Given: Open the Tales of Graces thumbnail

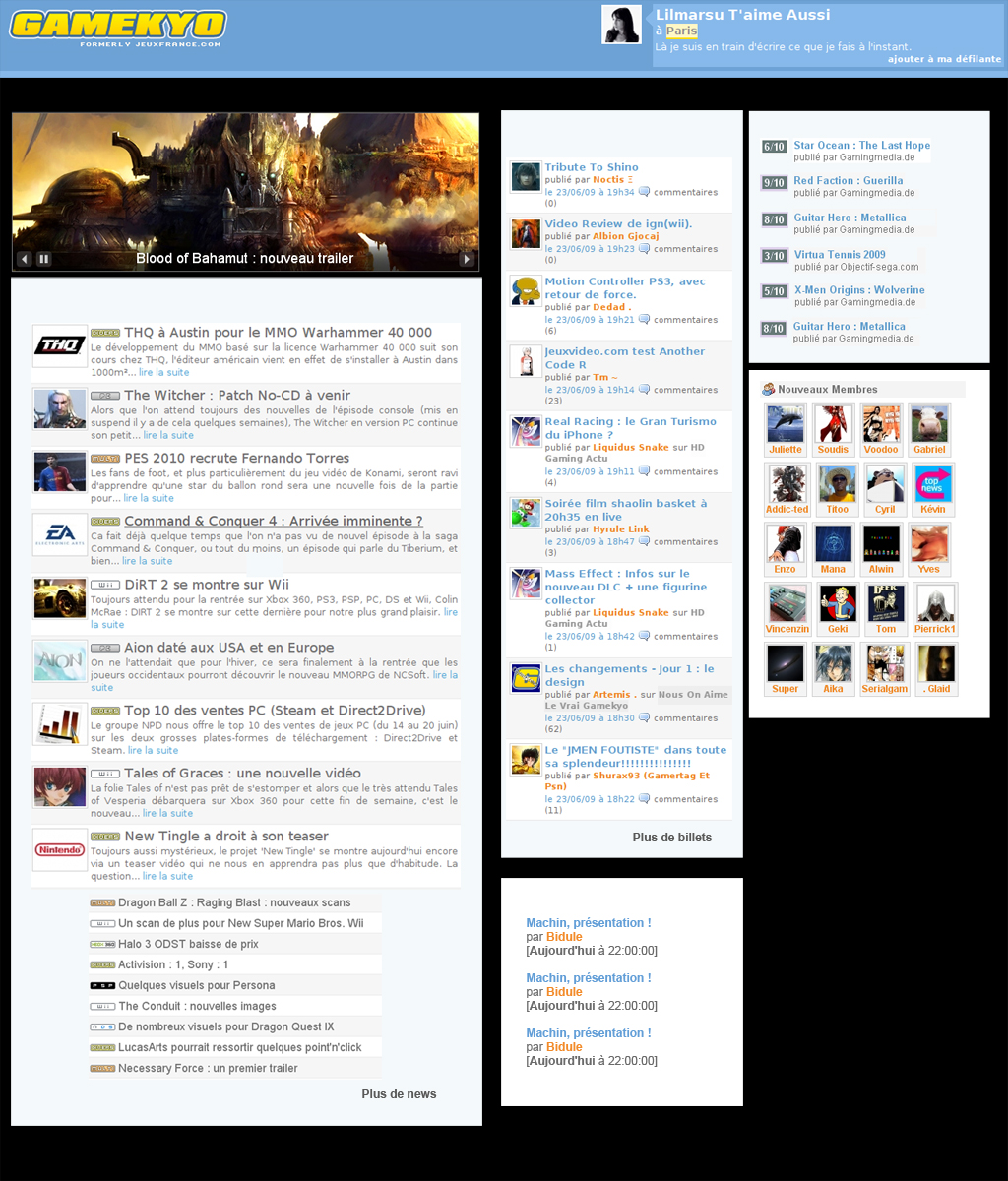Looking at the screenshot, I should tap(60, 786).
